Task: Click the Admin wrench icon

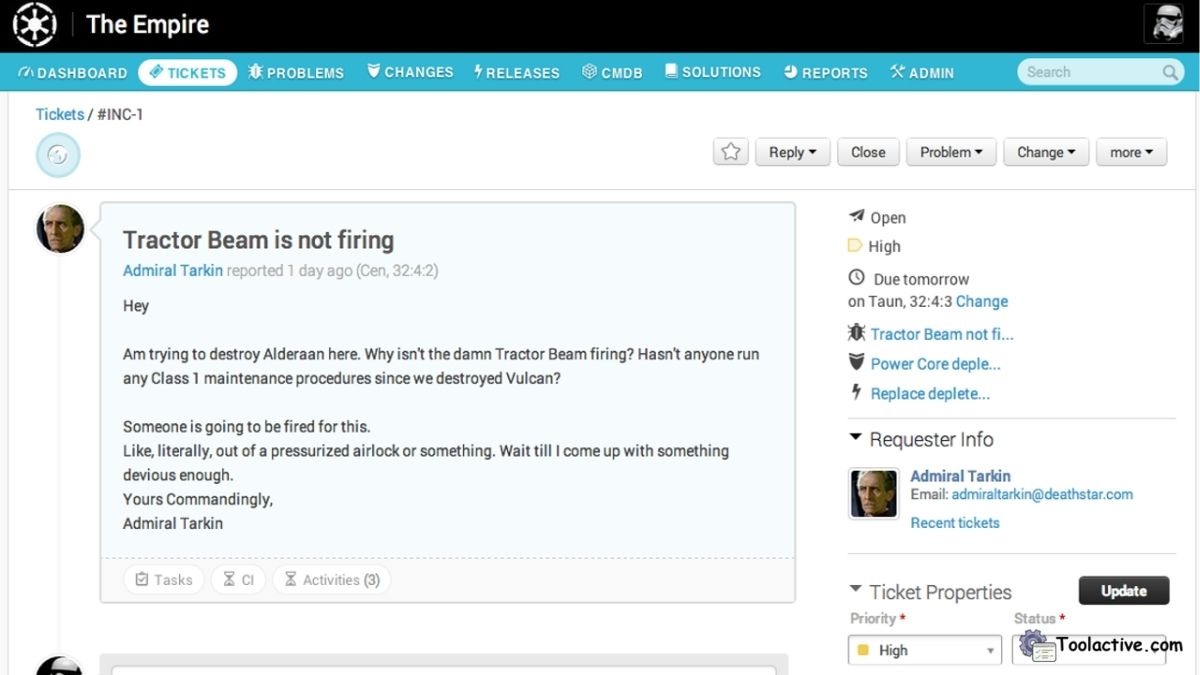Action: point(897,71)
